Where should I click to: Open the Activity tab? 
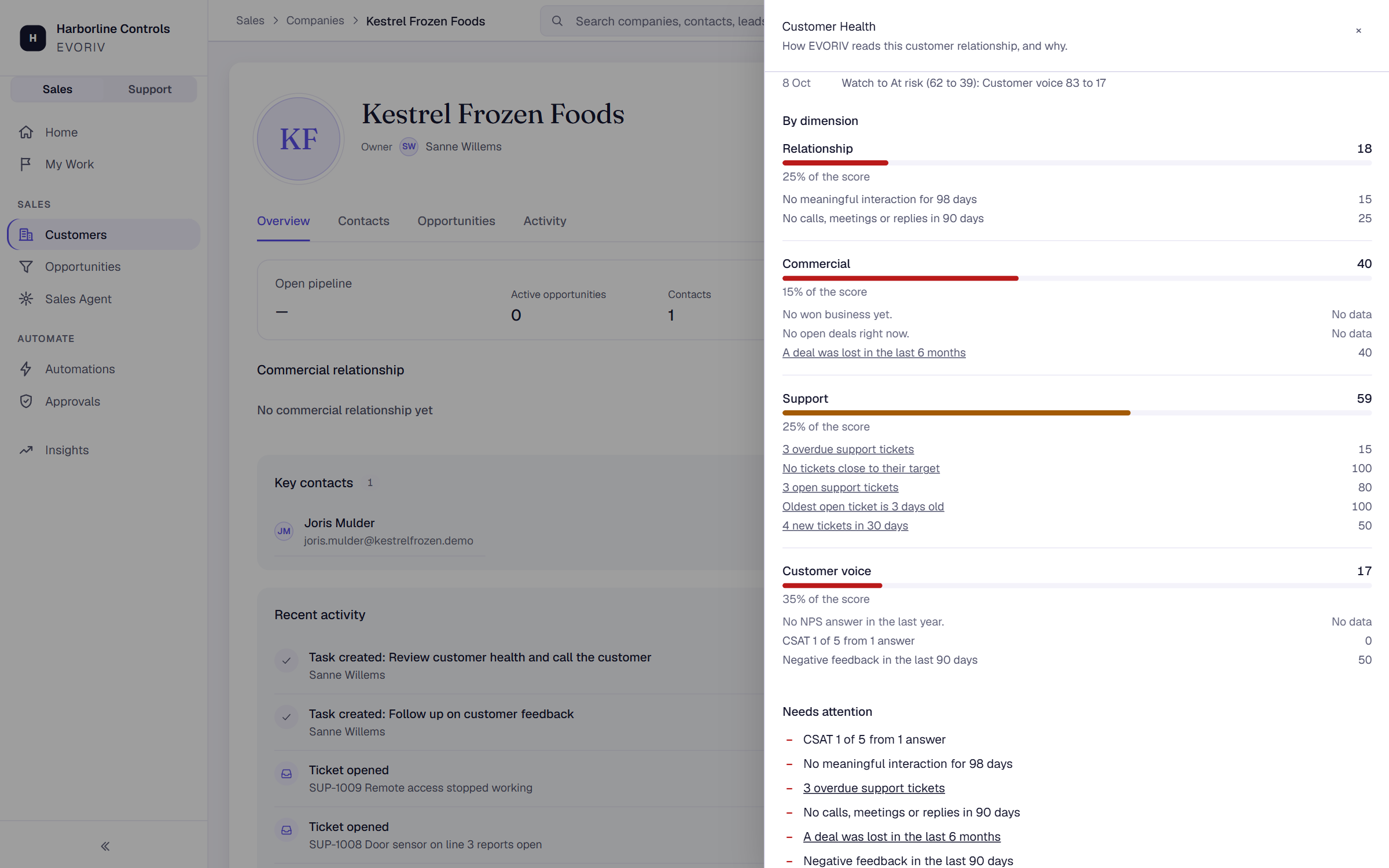(545, 221)
